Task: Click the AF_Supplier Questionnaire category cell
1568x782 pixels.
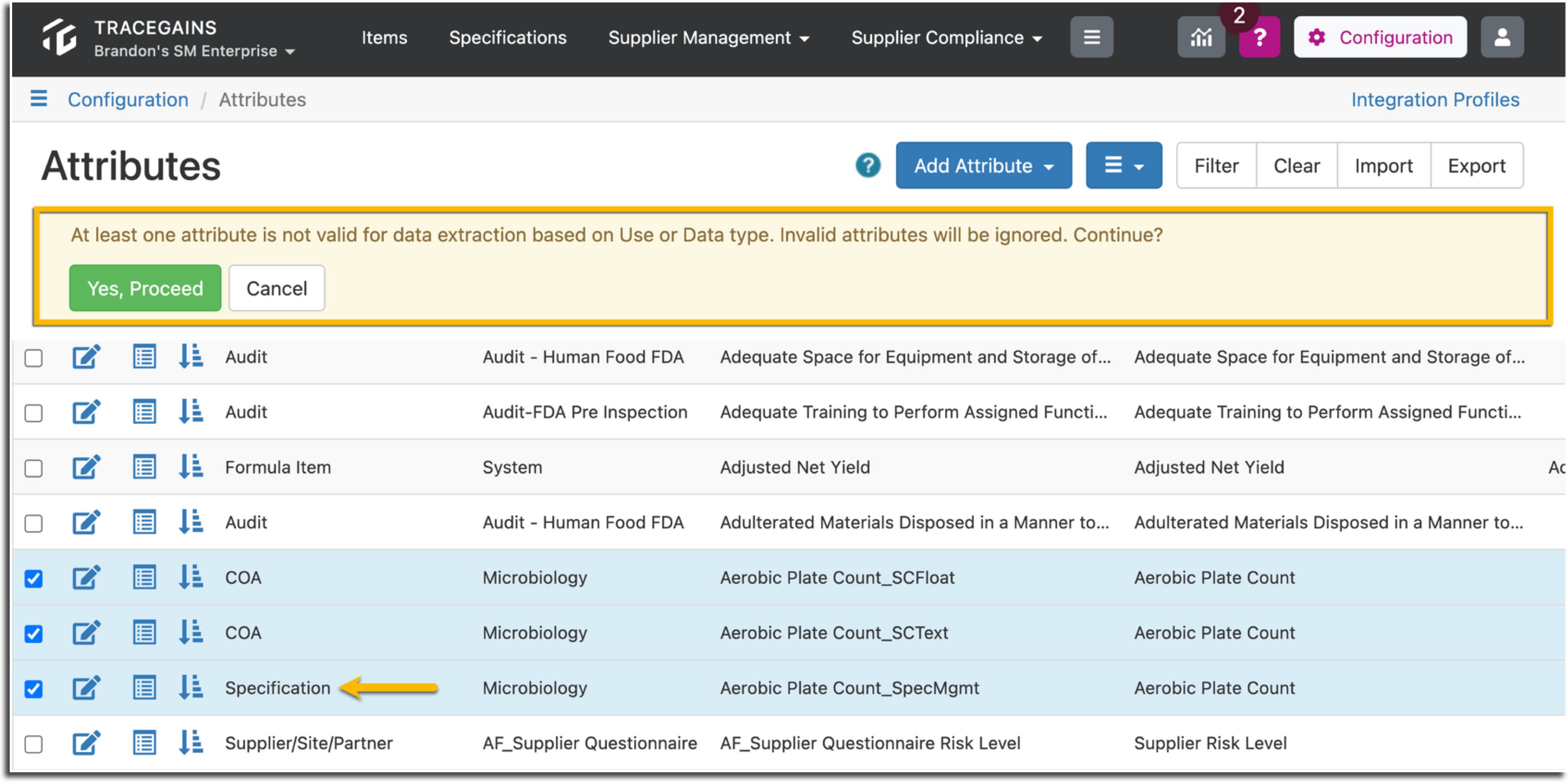Action: [x=589, y=743]
